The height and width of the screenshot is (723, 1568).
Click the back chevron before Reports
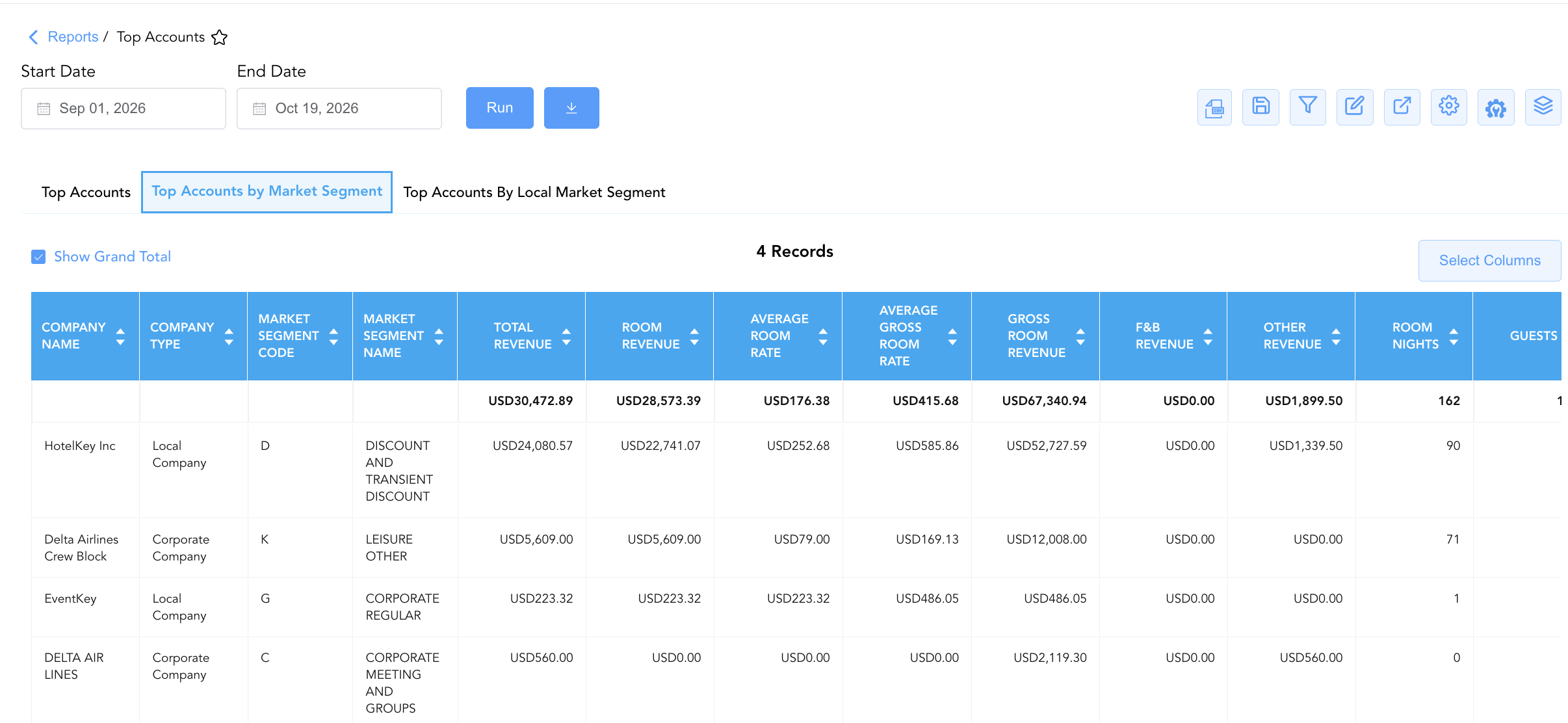click(34, 37)
